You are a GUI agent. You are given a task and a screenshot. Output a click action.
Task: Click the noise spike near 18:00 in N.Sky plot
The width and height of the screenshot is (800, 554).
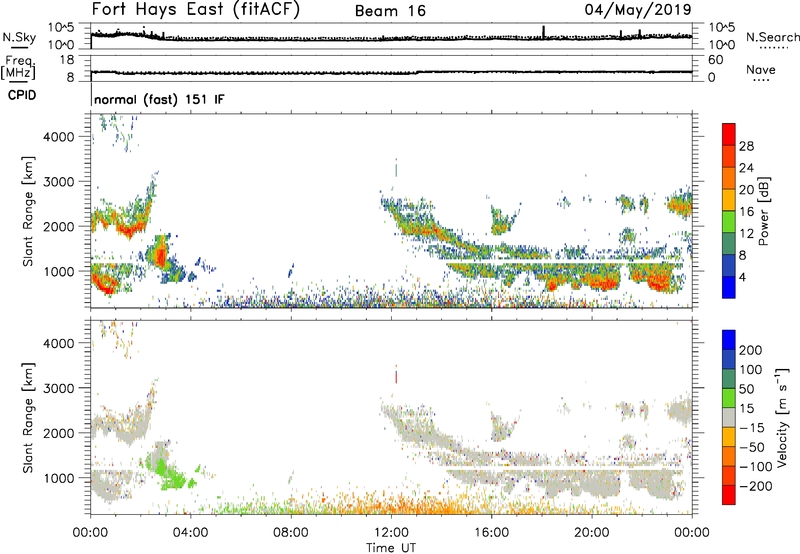click(543, 32)
